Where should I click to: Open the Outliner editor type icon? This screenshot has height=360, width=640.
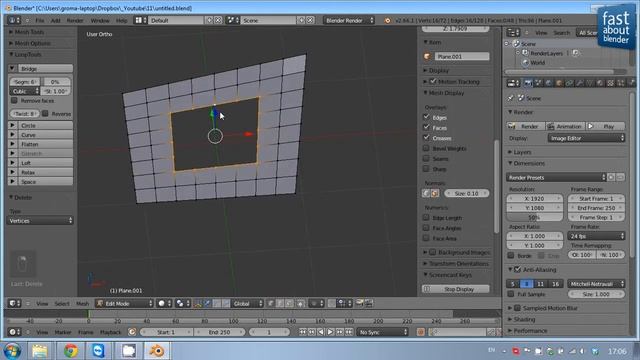coord(513,32)
